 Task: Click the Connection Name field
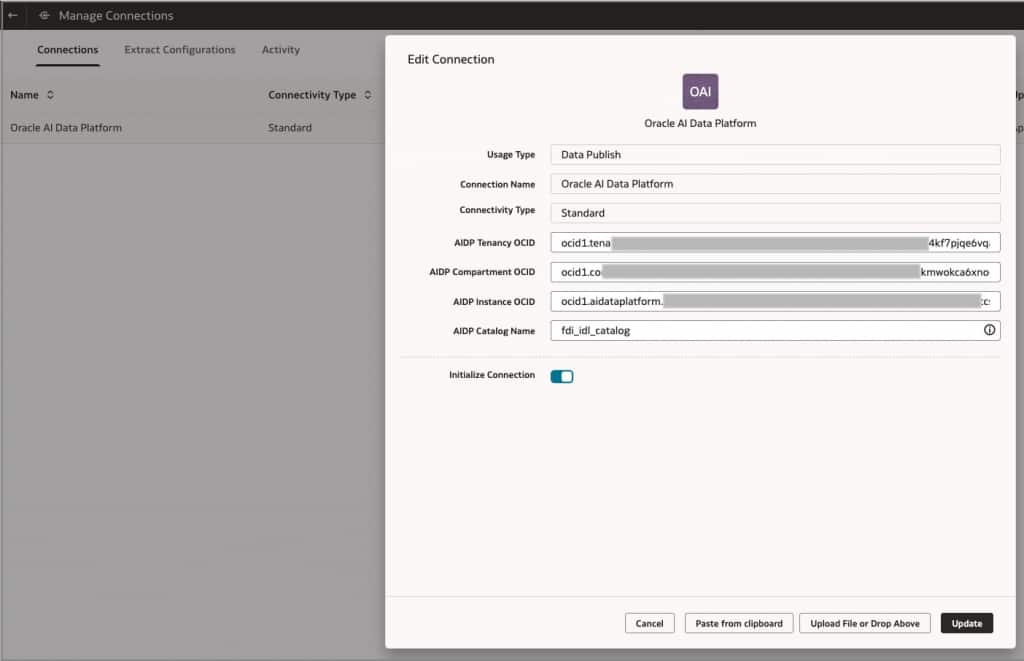(775, 184)
